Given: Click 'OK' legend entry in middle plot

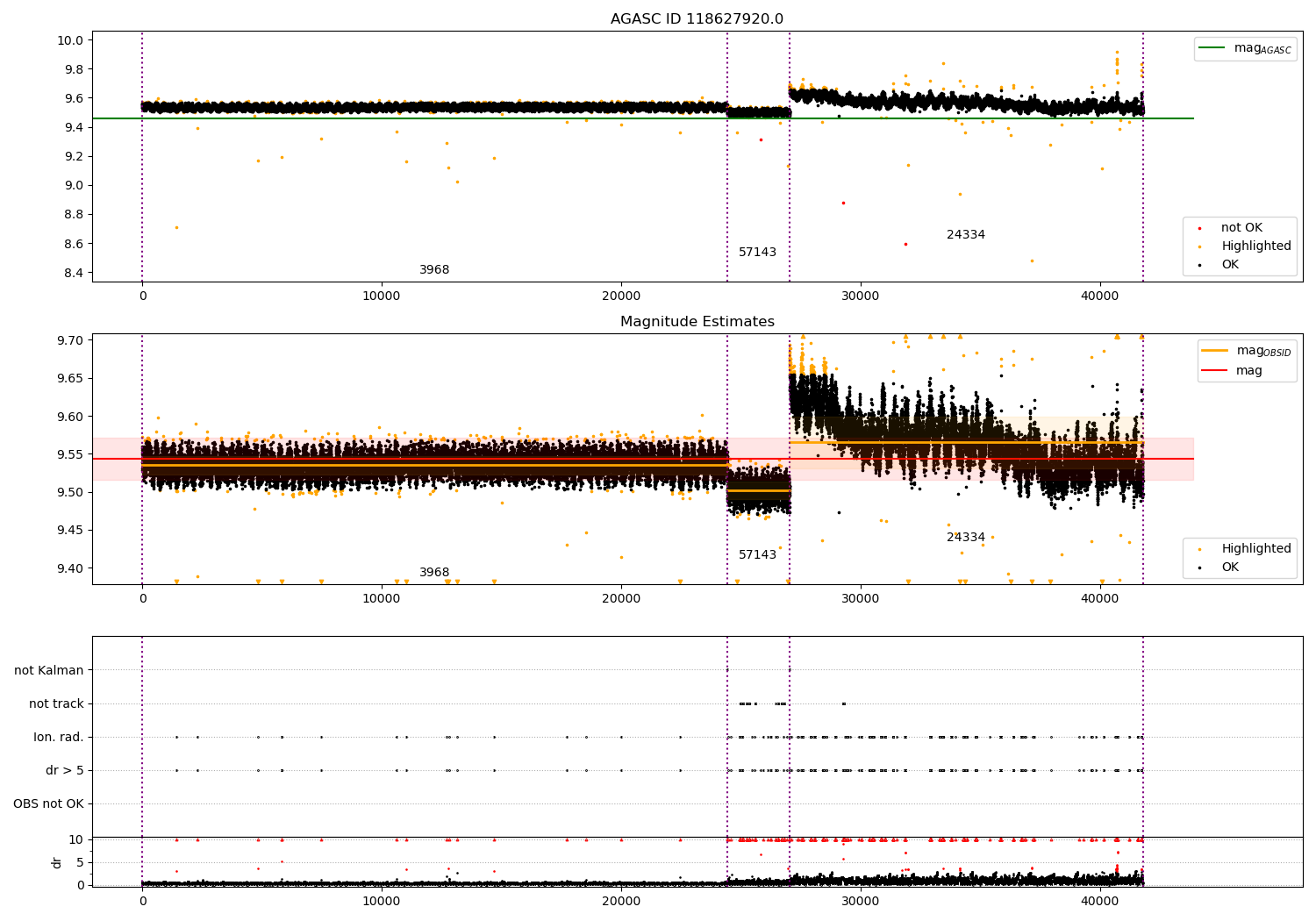Looking at the screenshot, I should pyautogui.click(x=1230, y=568).
